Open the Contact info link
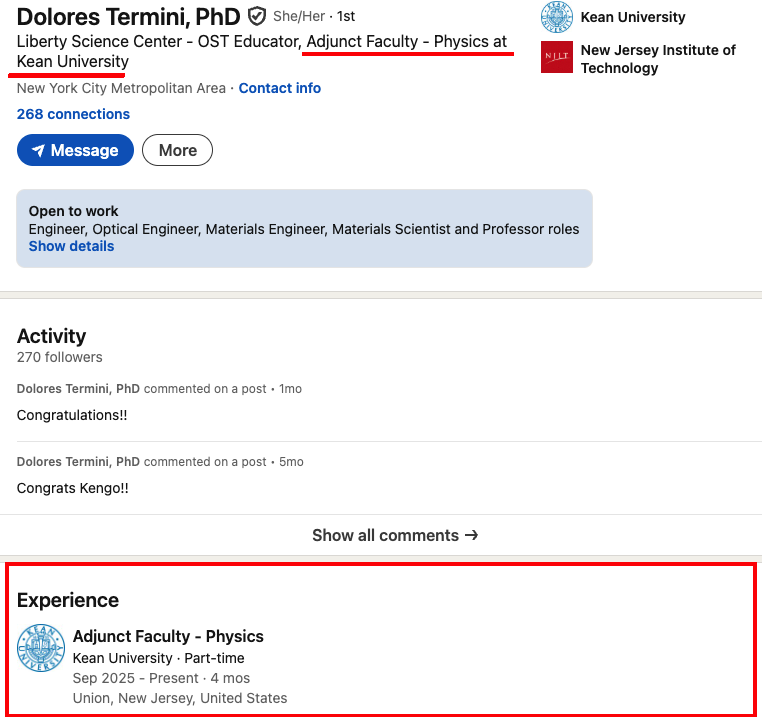The width and height of the screenshot is (762, 717). click(x=279, y=88)
